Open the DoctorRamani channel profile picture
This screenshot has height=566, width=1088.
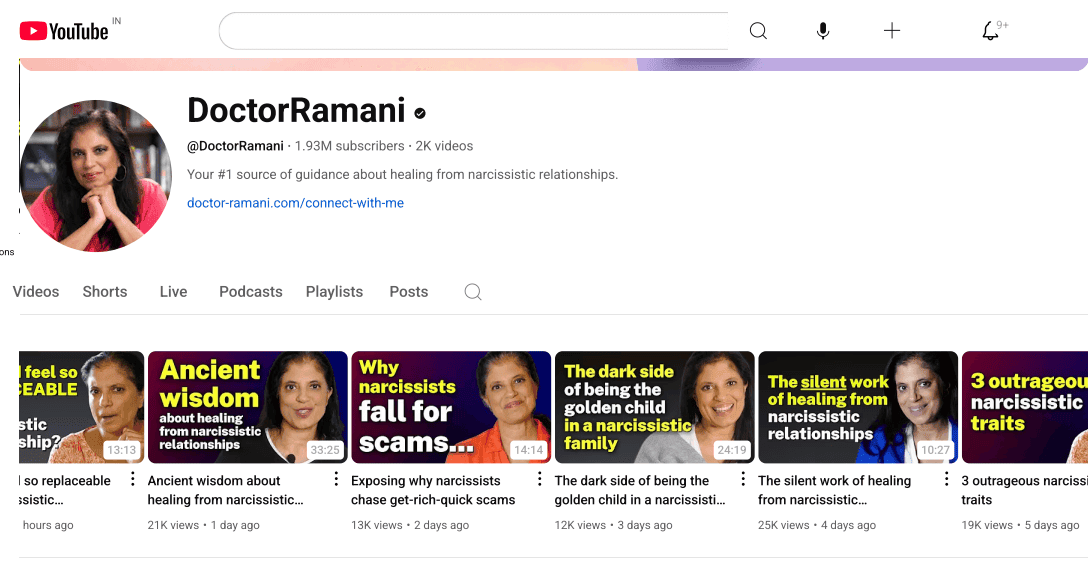96,175
